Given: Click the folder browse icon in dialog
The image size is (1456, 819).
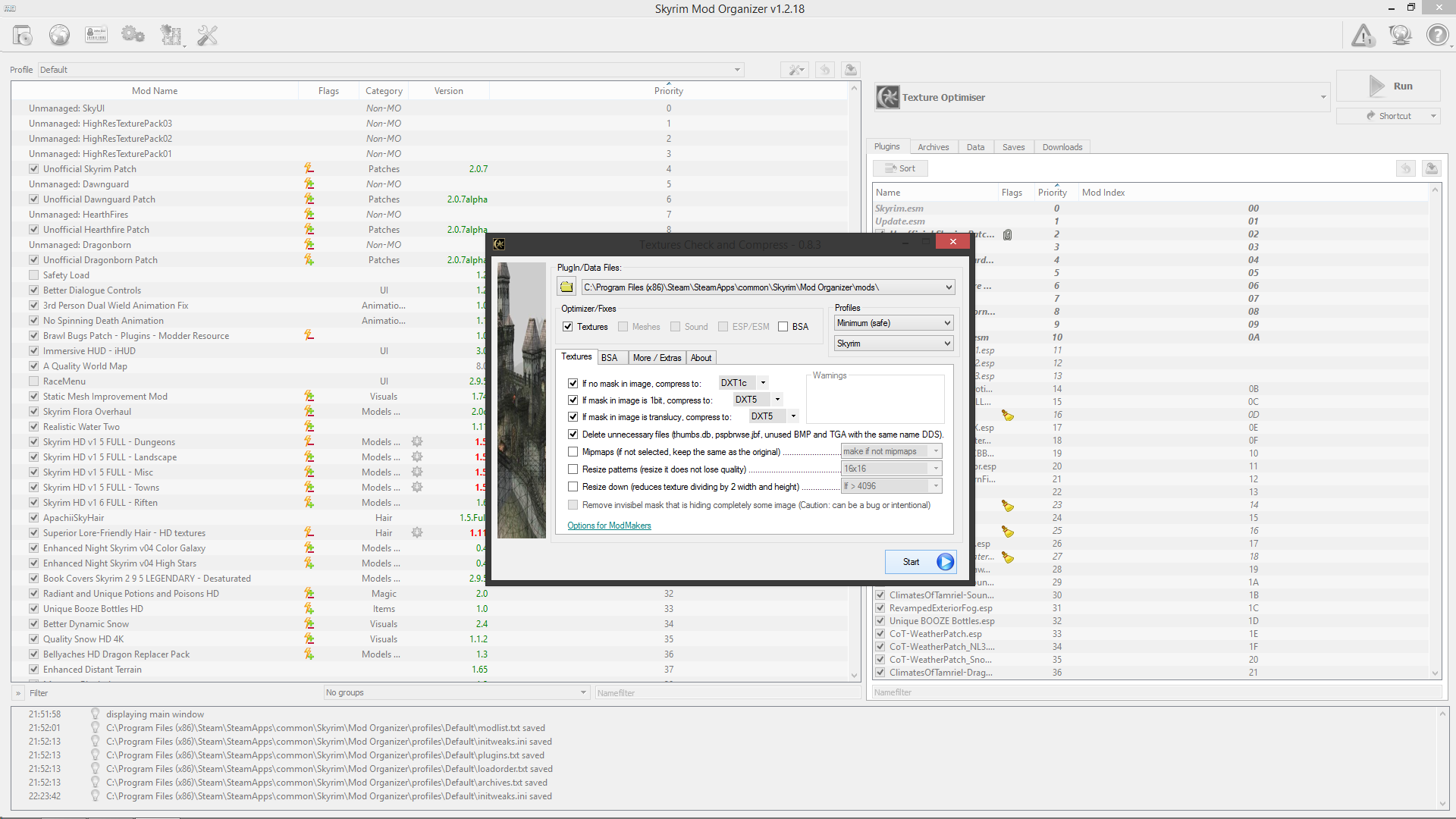Looking at the screenshot, I should (566, 287).
